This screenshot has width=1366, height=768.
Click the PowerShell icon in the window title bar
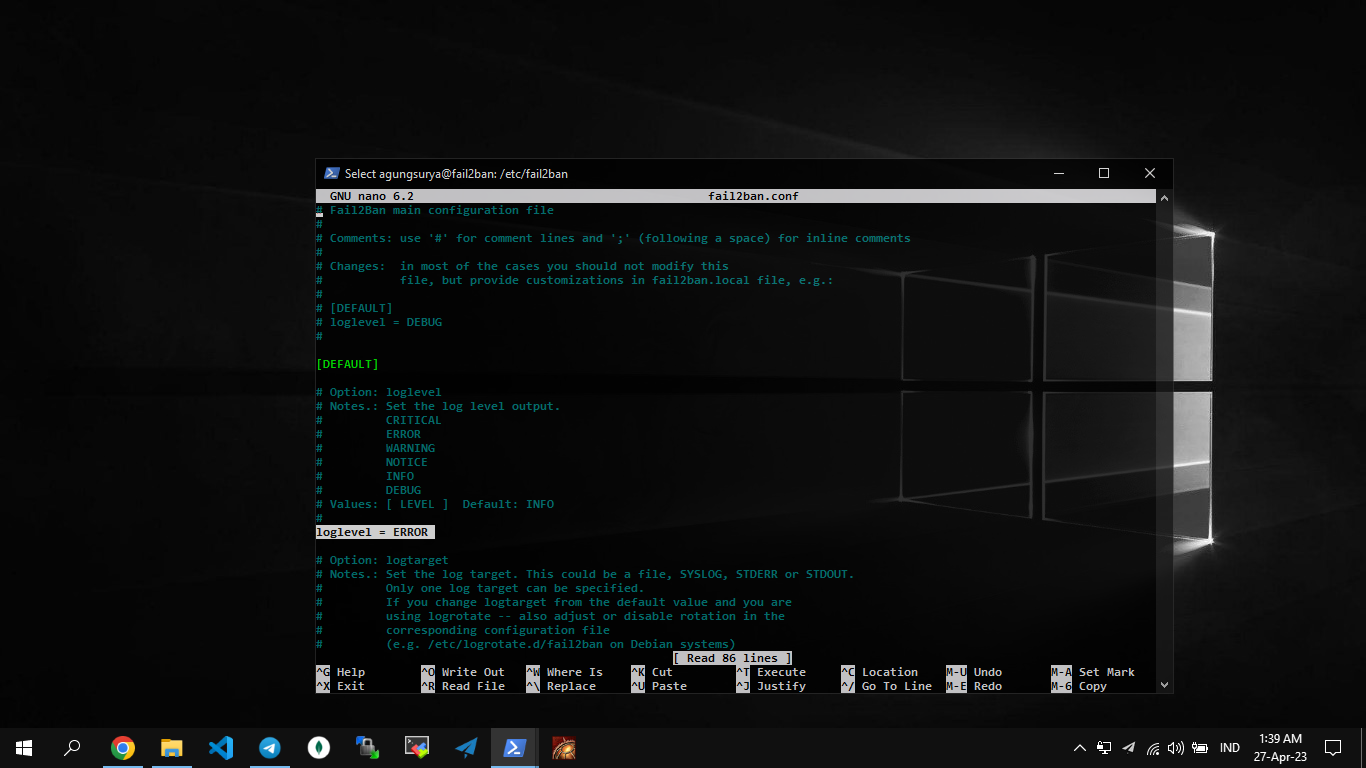(332, 174)
